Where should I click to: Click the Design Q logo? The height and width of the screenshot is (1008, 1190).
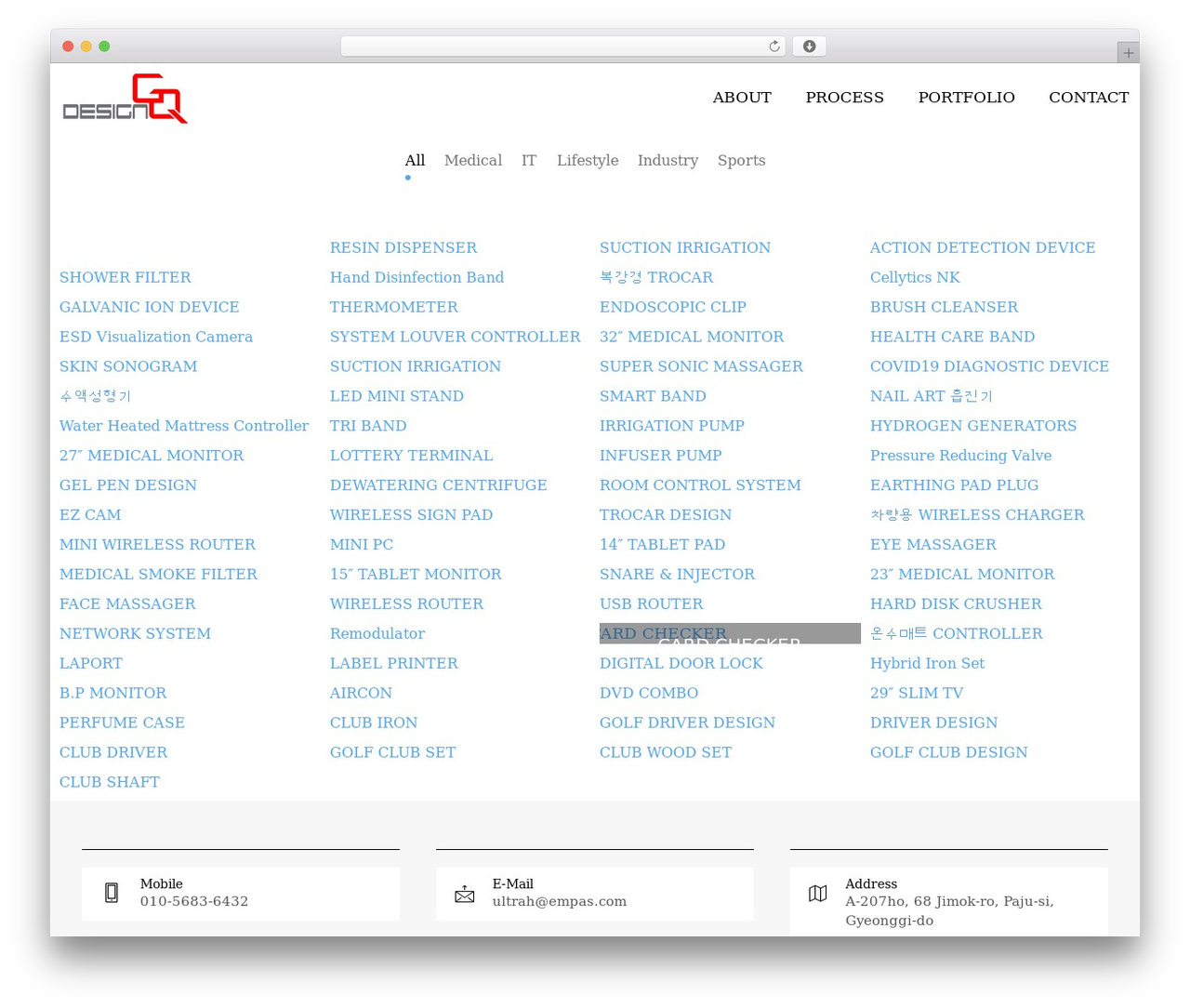[125, 99]
